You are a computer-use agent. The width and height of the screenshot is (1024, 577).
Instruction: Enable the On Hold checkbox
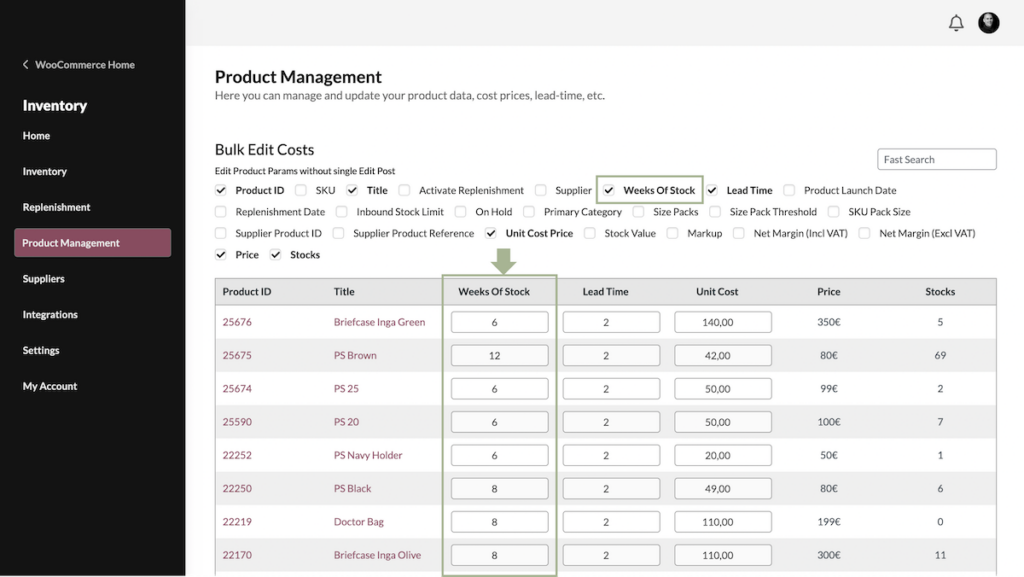coord(460,211)
